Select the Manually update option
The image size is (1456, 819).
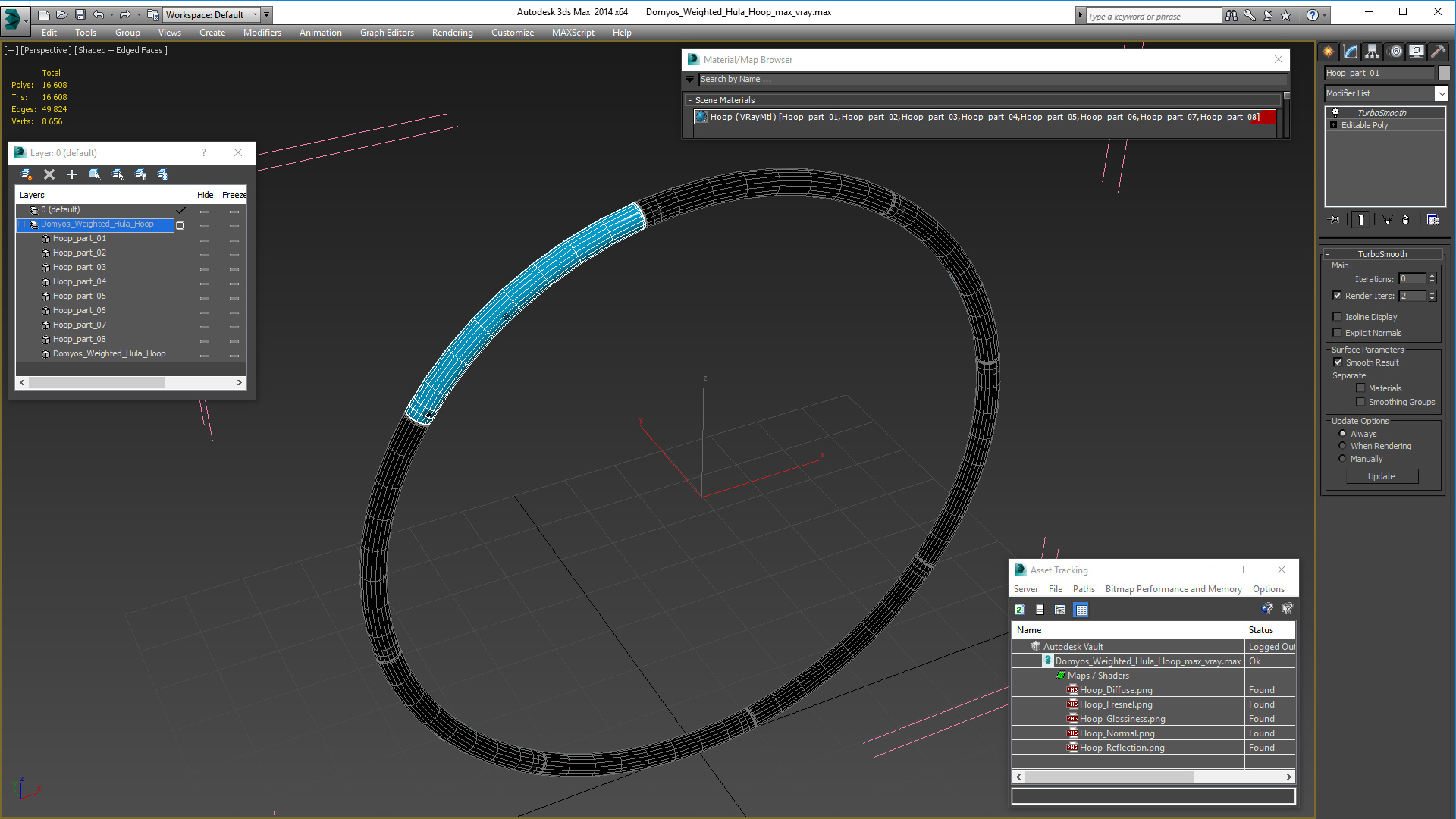(1342, 459)
